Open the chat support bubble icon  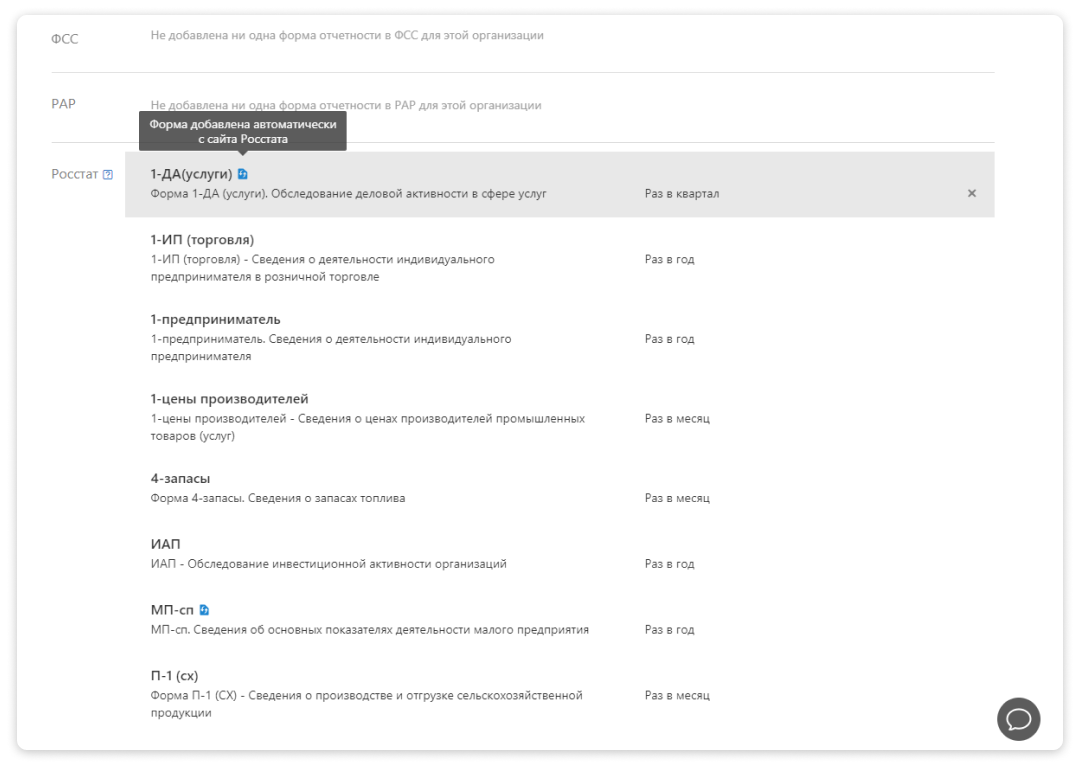pyautogui.click(x=1018, y=719)
